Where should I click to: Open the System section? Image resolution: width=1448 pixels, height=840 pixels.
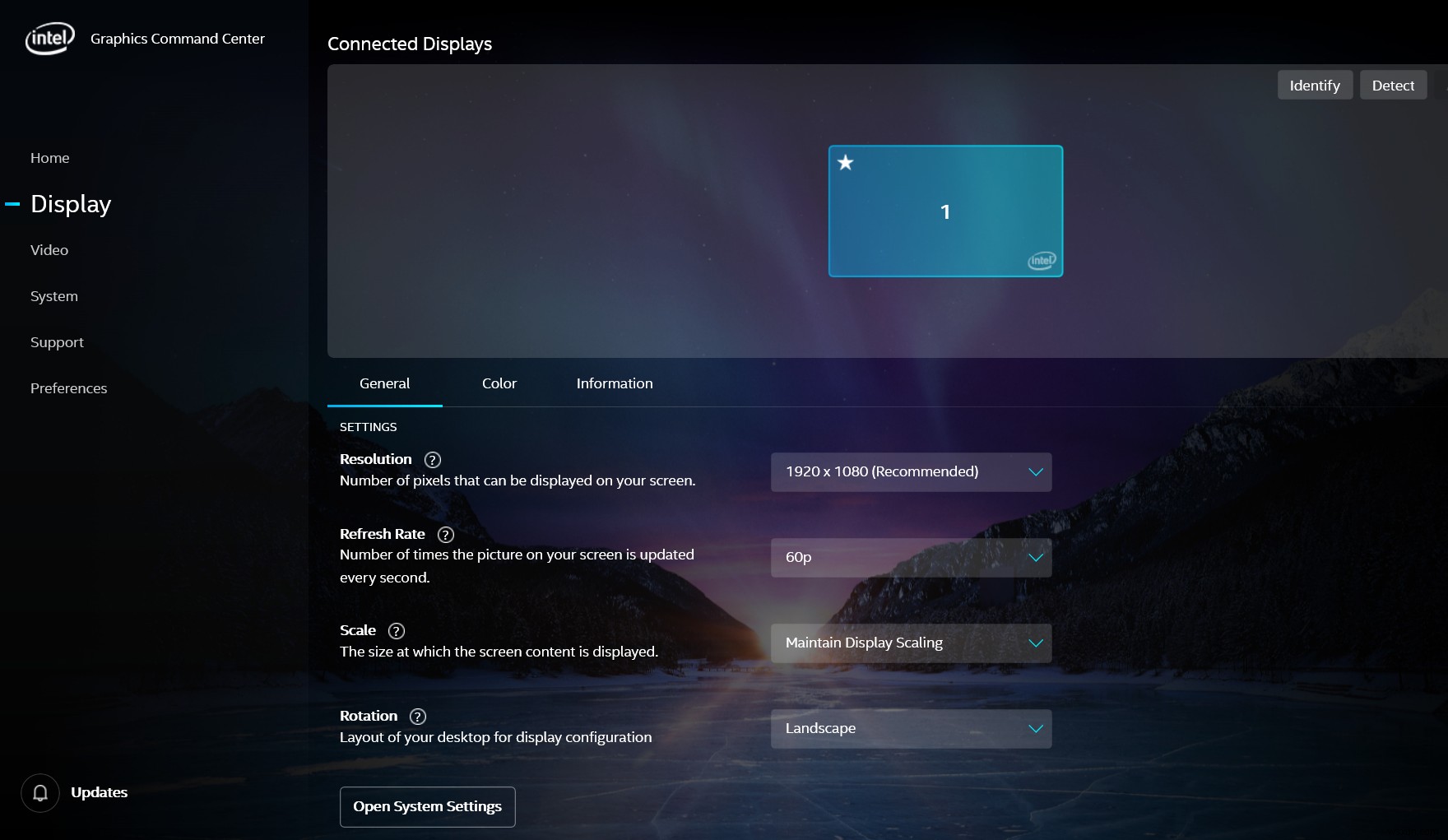coord(54,296)
